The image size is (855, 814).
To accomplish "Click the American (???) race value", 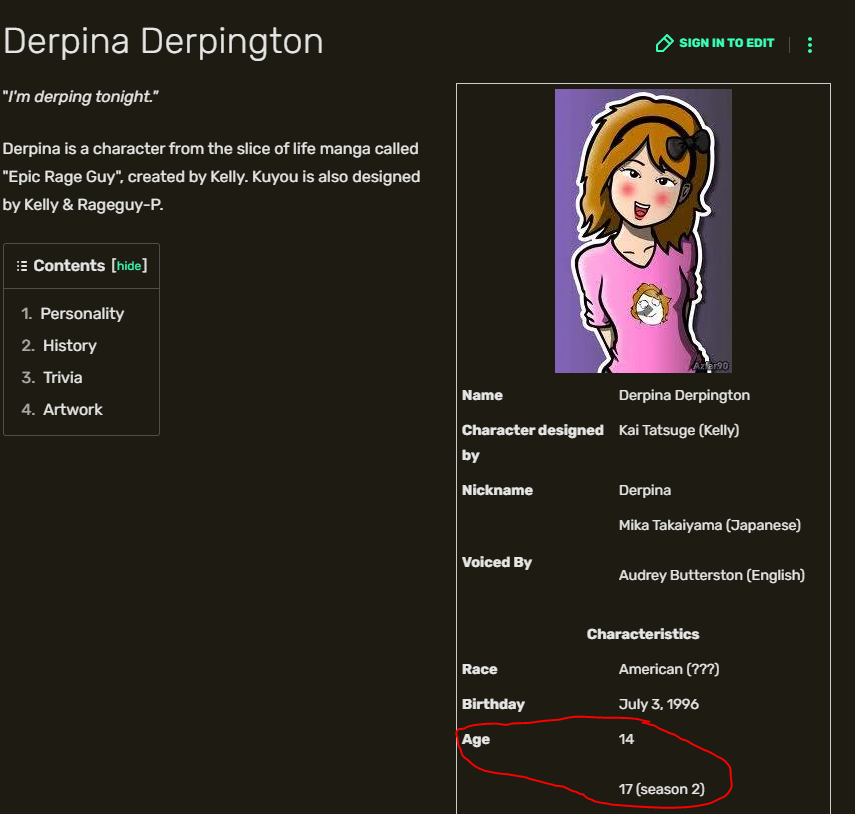I will 668,669.
